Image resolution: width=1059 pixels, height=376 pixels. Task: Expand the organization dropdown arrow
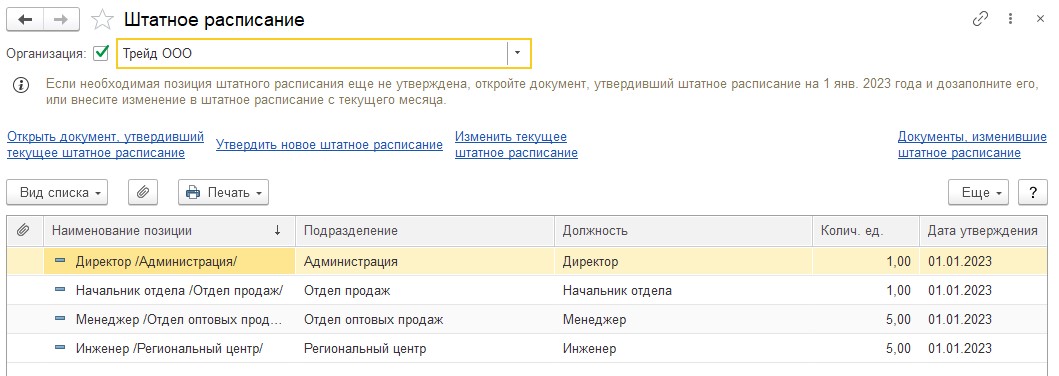(x=518, y=53)
